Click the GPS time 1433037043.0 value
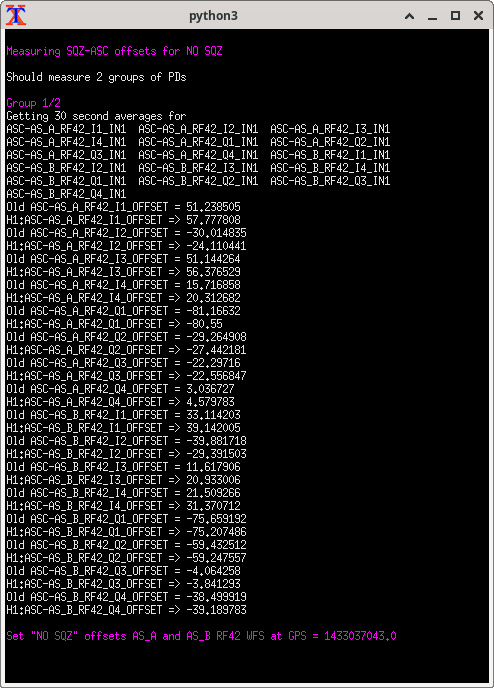Image resolution: width=494 pixels, height=688 pixels. click(x=360, y=636)
